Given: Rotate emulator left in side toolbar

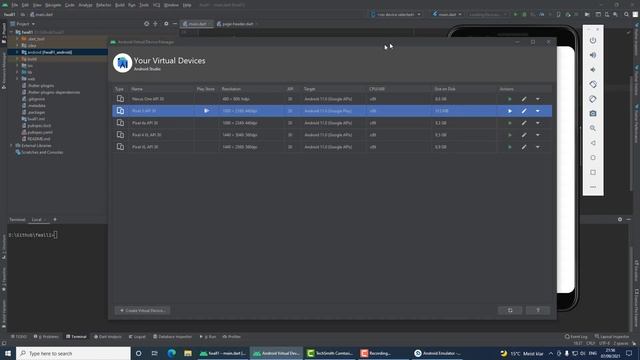Looking at the screenshot, I should pyautogui.click(x=593, y=84).
